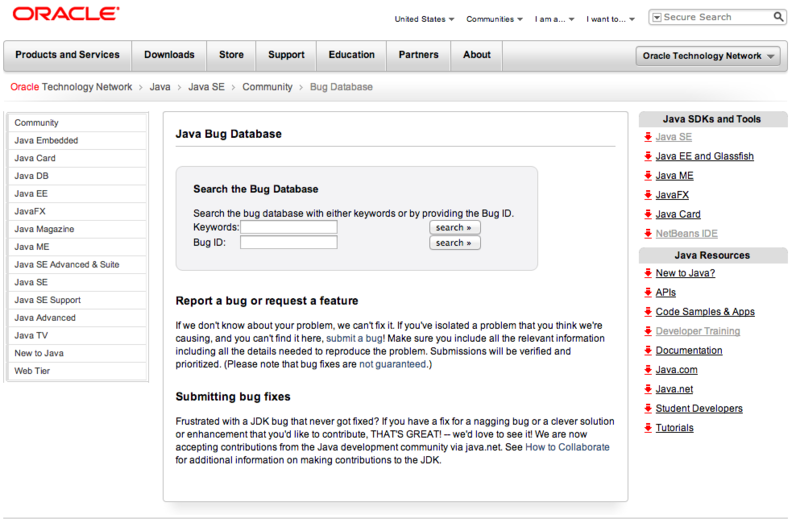Open the United States country dropdown
This screenshot has height=519, width=800.
point(424,19)
